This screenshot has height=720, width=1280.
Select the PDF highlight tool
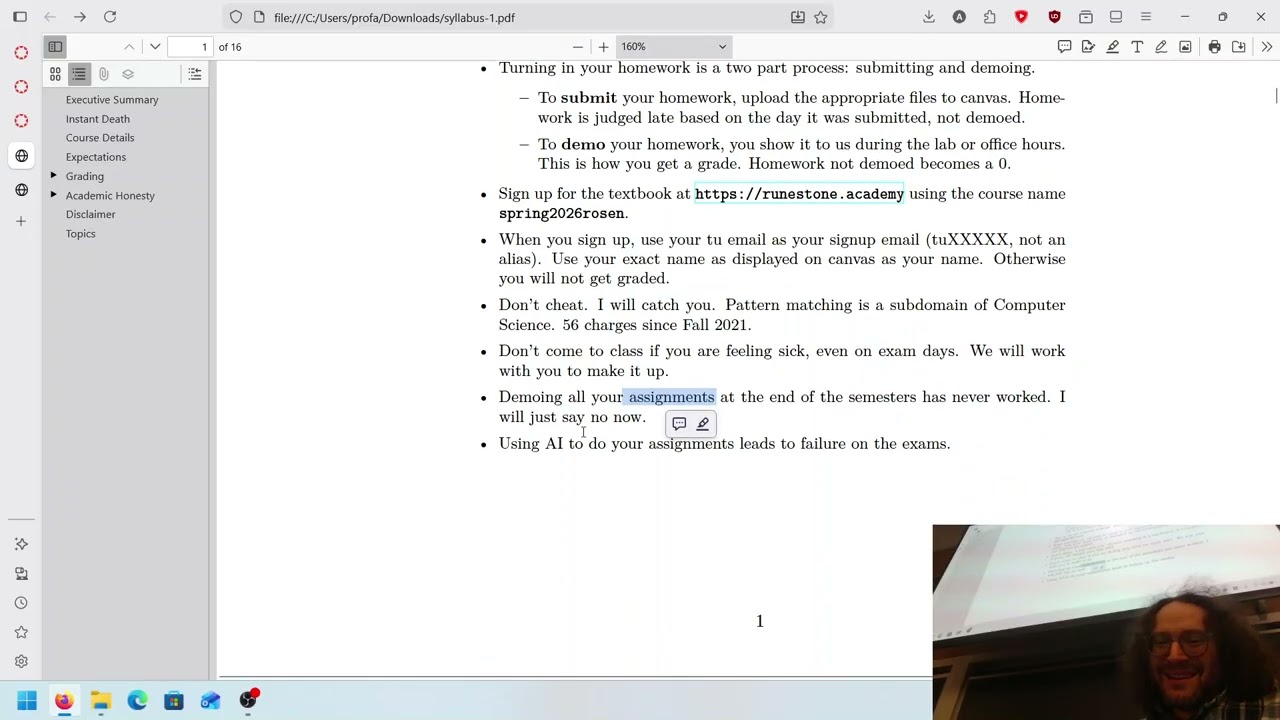pyautogui.click(x=1112, y=47)
